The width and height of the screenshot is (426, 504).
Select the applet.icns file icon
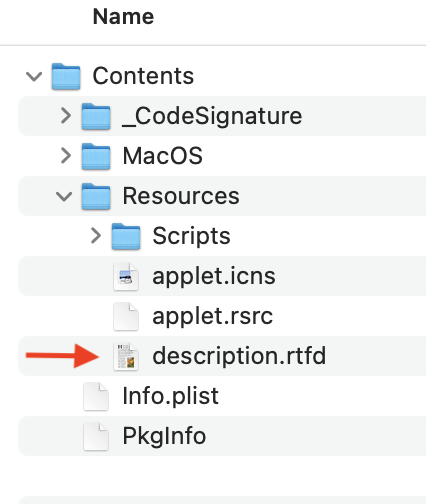click(x=126, y=276)
